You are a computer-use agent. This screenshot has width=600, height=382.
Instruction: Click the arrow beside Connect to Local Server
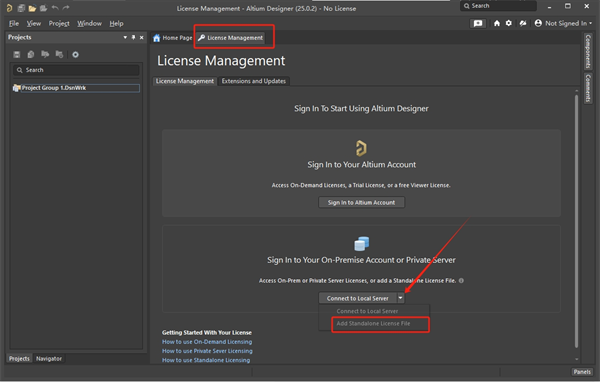coord(400,298)
